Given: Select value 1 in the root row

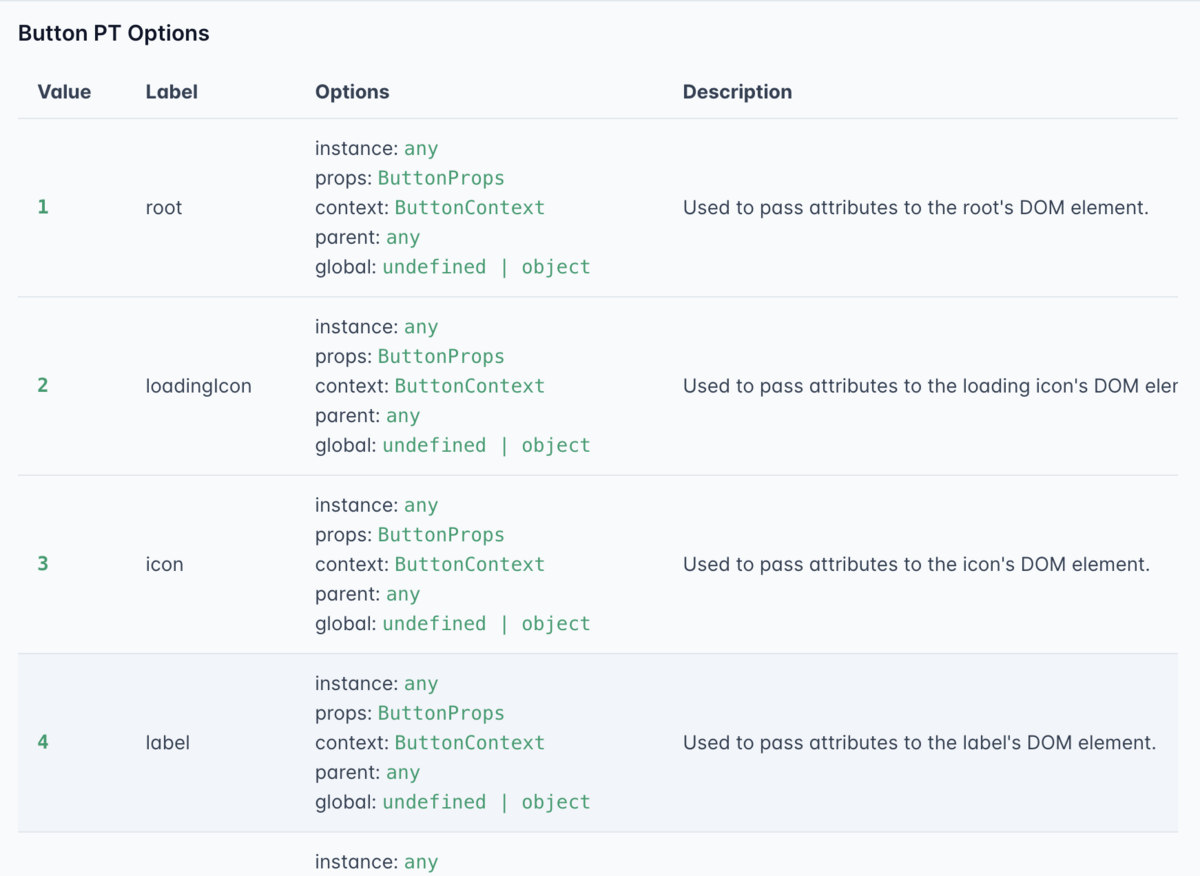Looking at the screenshot, I should [43, 207].
